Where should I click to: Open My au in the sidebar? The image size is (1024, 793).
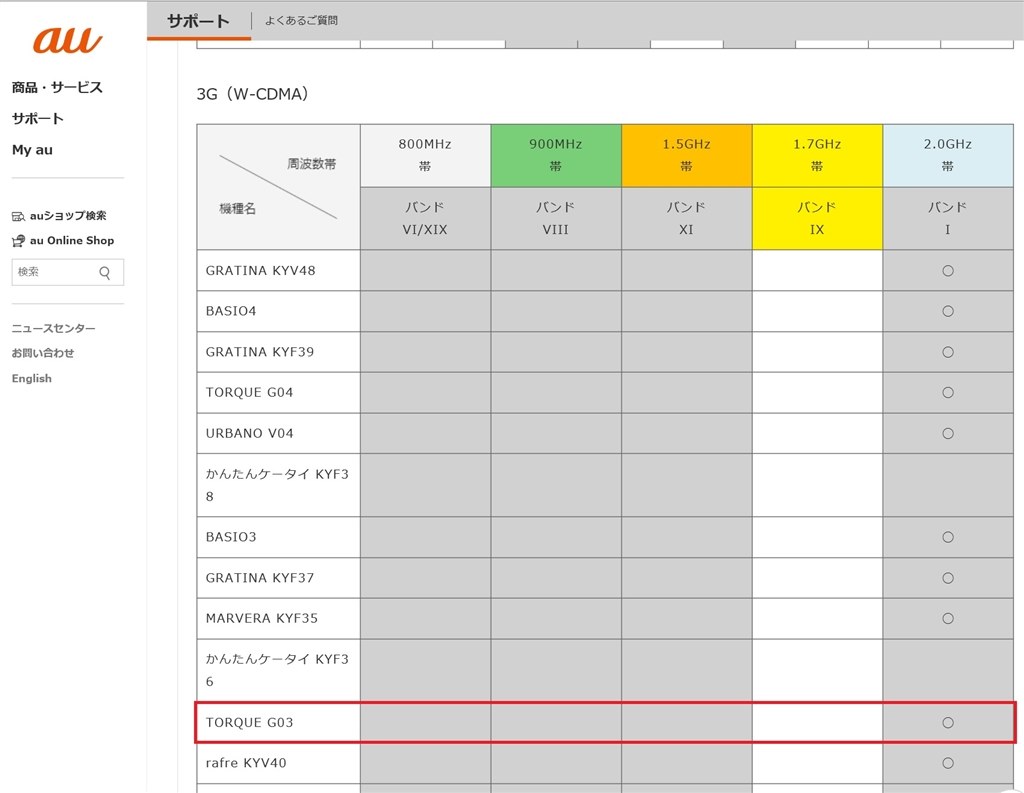[33, 150]
